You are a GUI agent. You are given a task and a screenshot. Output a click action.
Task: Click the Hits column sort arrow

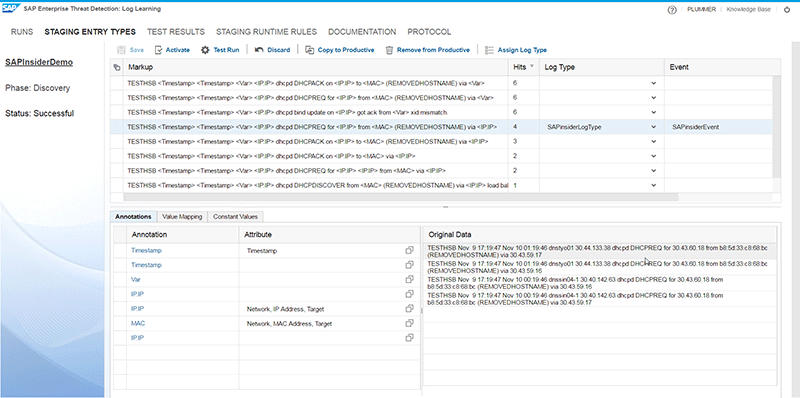532,66
